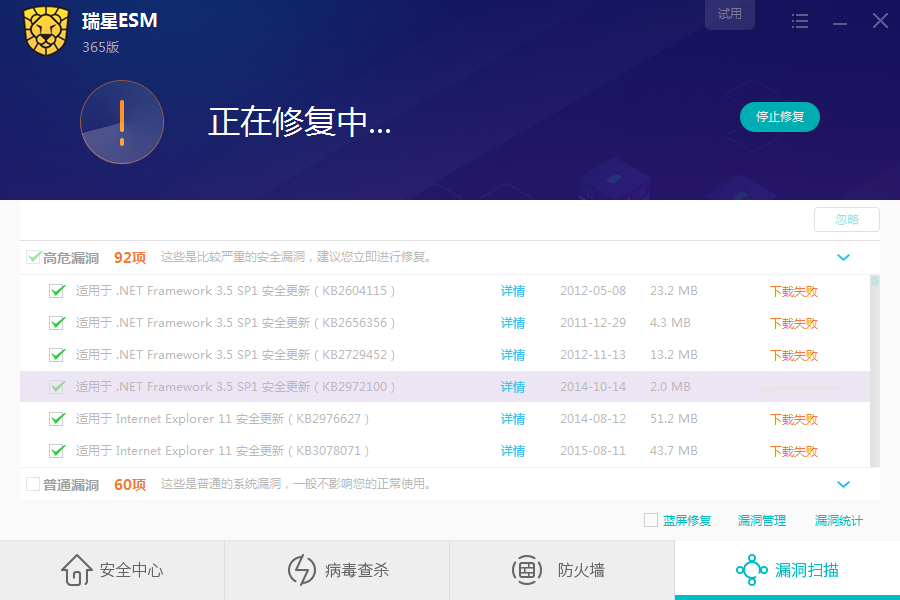Viewport: 900px width, 600px height.
Task: Open 详情 for KB3078071
Action: click(x=513, y=451)
